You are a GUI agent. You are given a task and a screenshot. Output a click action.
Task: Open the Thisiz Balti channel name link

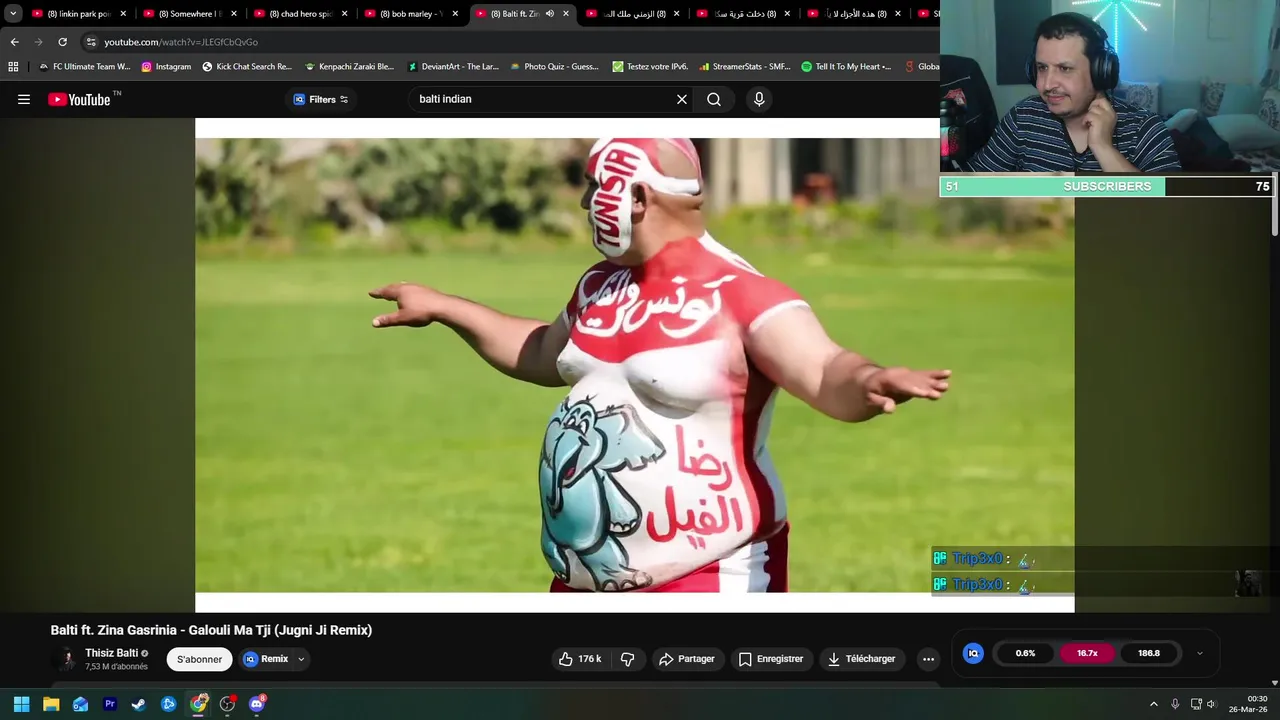coord(111,653)
